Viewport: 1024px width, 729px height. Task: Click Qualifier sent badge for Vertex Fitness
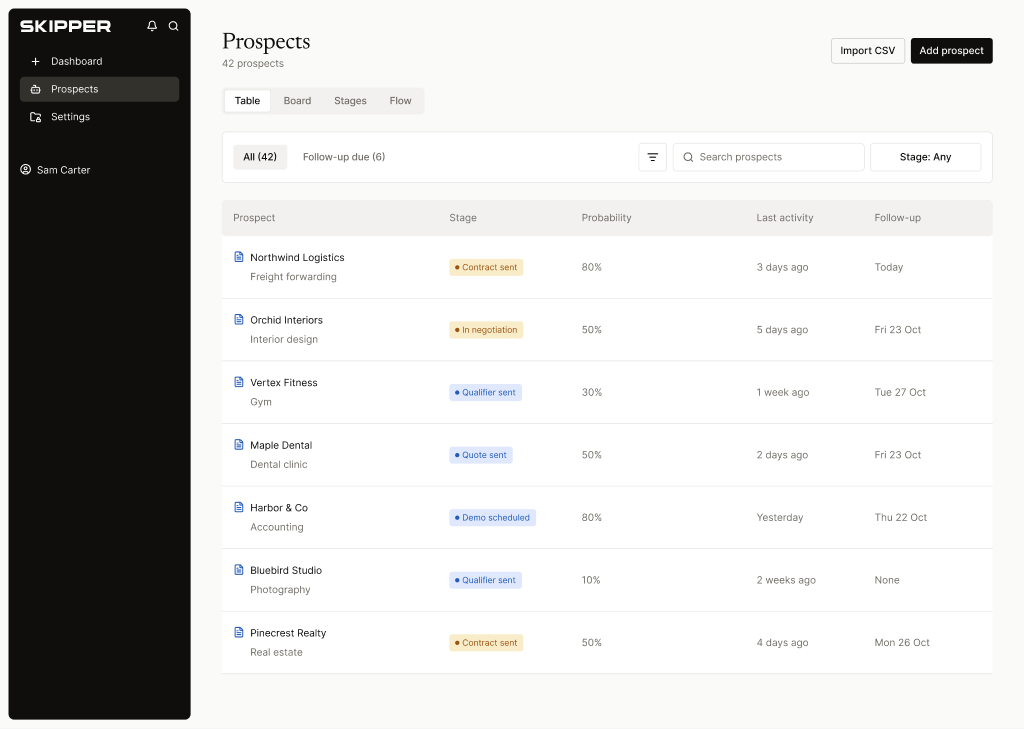click(485, 393)
